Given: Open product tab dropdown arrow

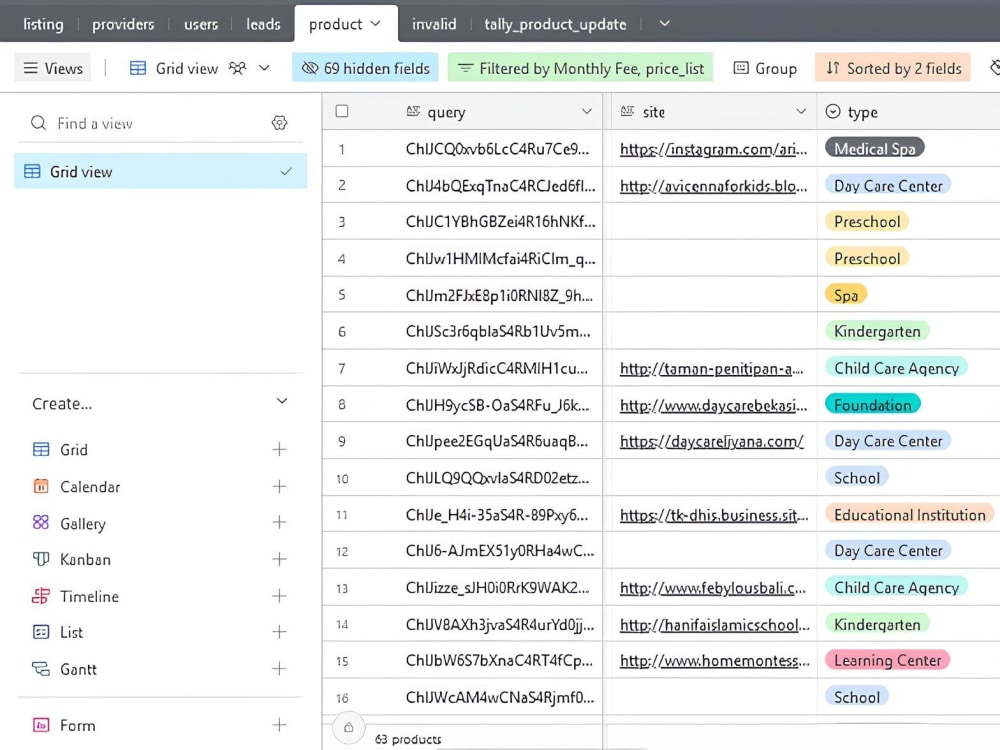Looking at the screenshot, I should pyautogui.click(x=376, y=24).
